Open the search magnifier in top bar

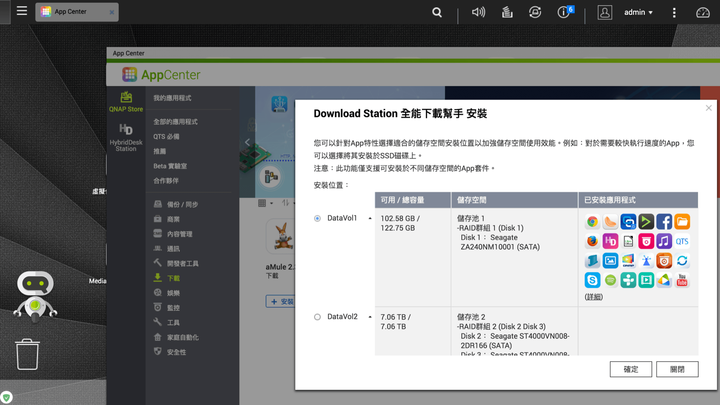[437, 12]
